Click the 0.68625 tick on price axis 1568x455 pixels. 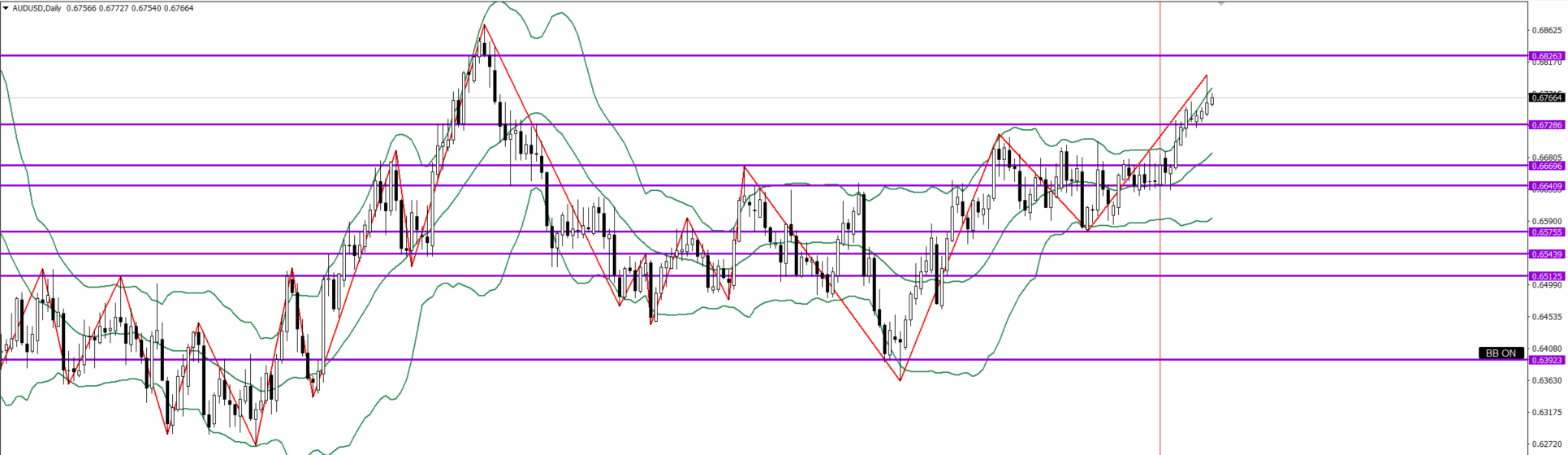pyautogui.click(x=1546, y=31)
